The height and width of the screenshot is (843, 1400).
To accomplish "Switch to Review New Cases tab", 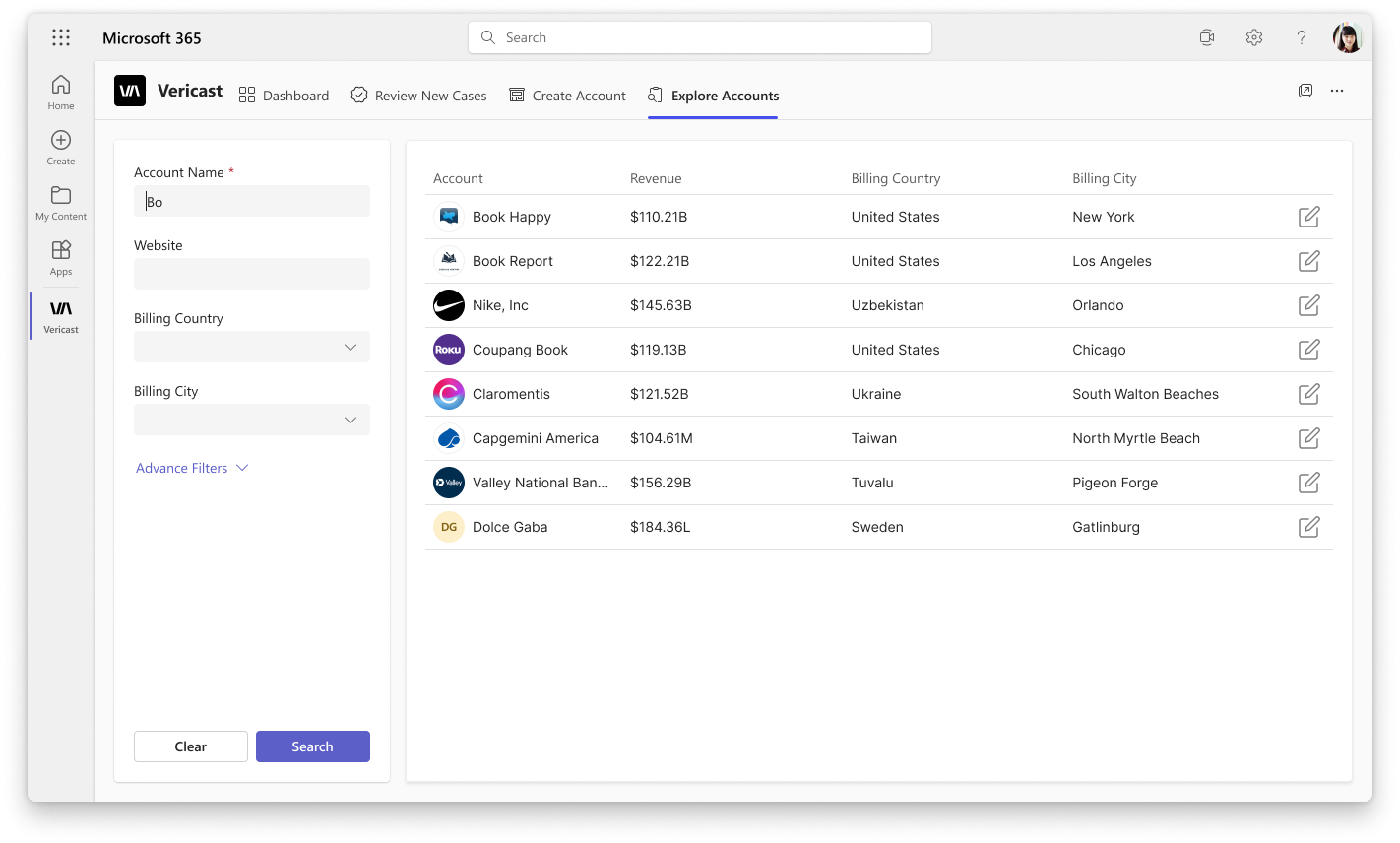I will pos(418,96).
